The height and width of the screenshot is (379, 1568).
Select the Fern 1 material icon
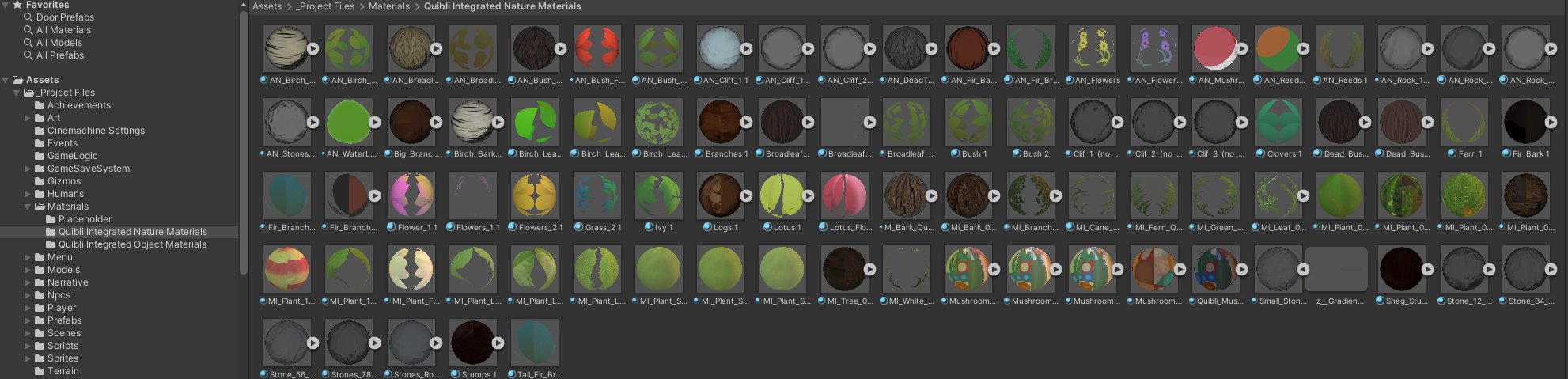click(x=1464, y=122)
